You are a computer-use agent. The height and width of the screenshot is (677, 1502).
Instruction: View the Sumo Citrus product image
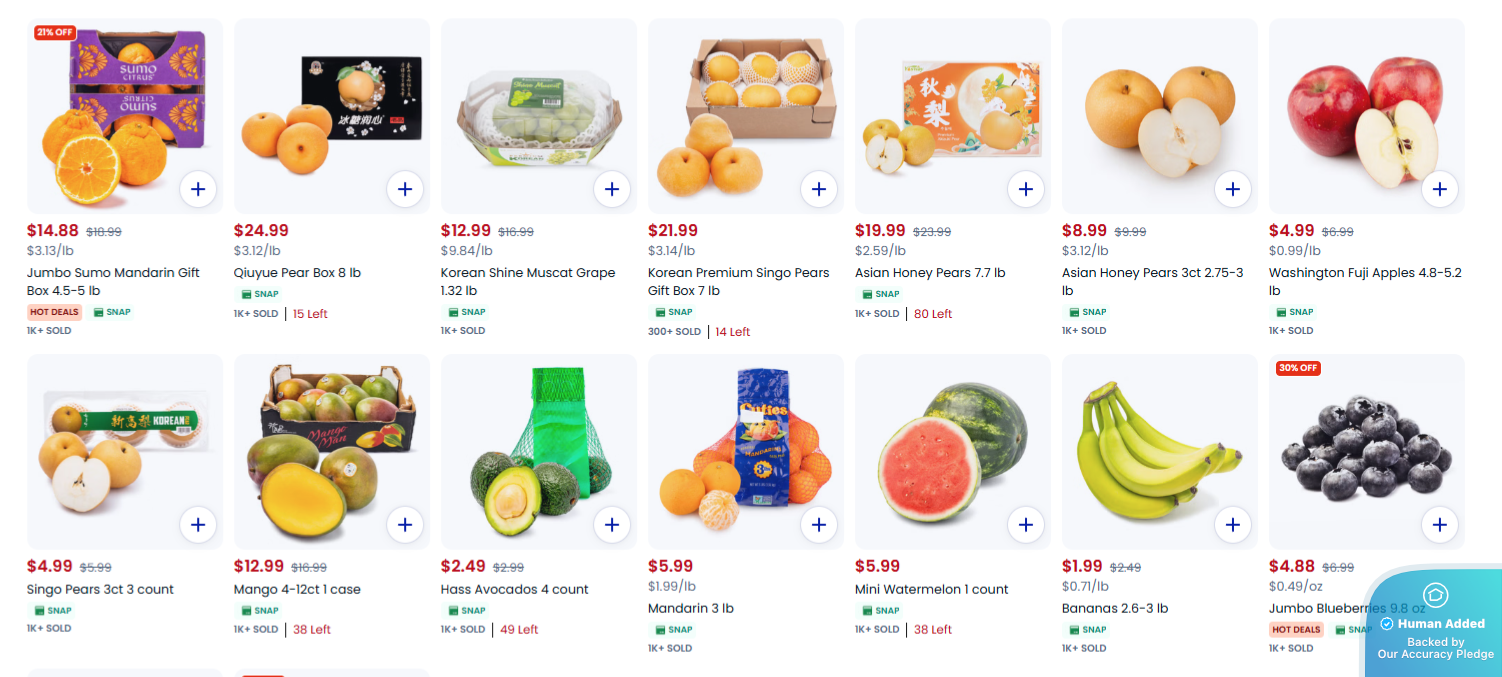click(x=125, y=115)
